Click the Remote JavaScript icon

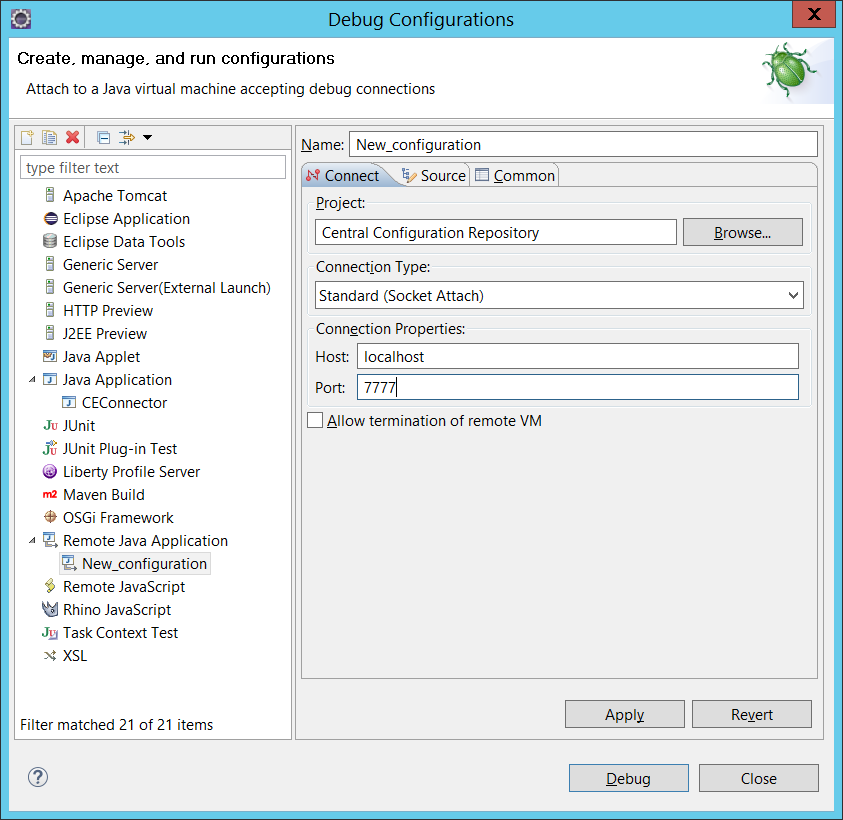click(x=50, y=586)
